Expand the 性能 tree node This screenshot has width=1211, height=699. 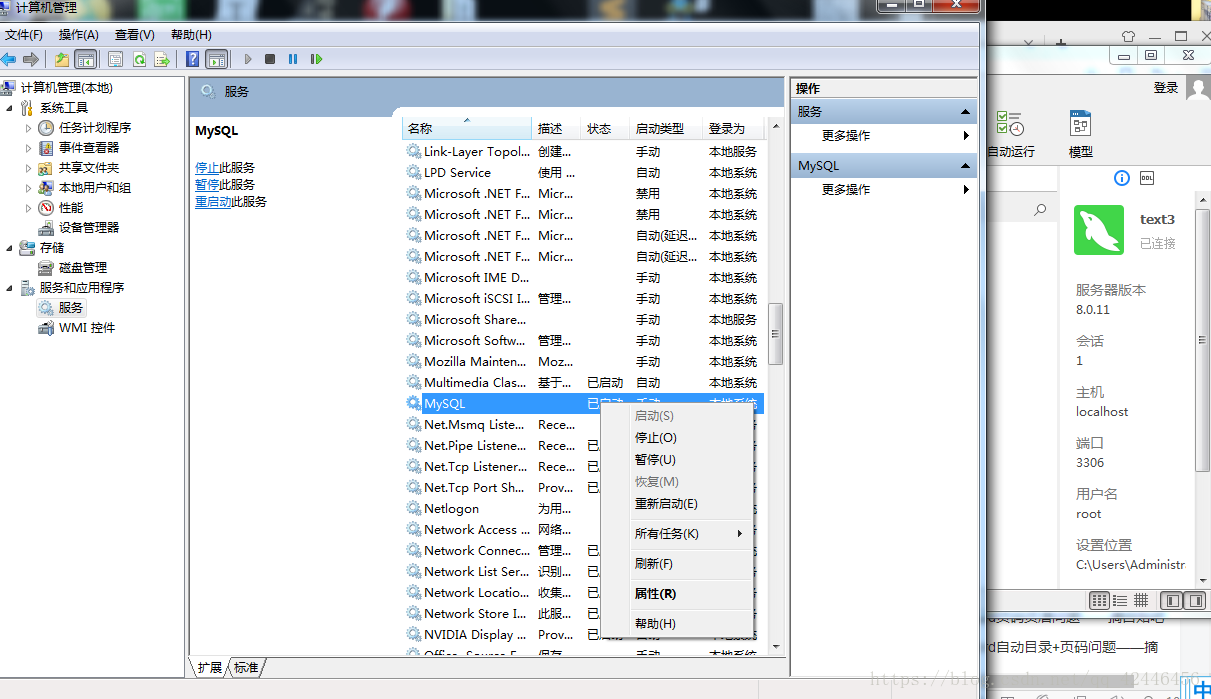(x=29, y=207)
